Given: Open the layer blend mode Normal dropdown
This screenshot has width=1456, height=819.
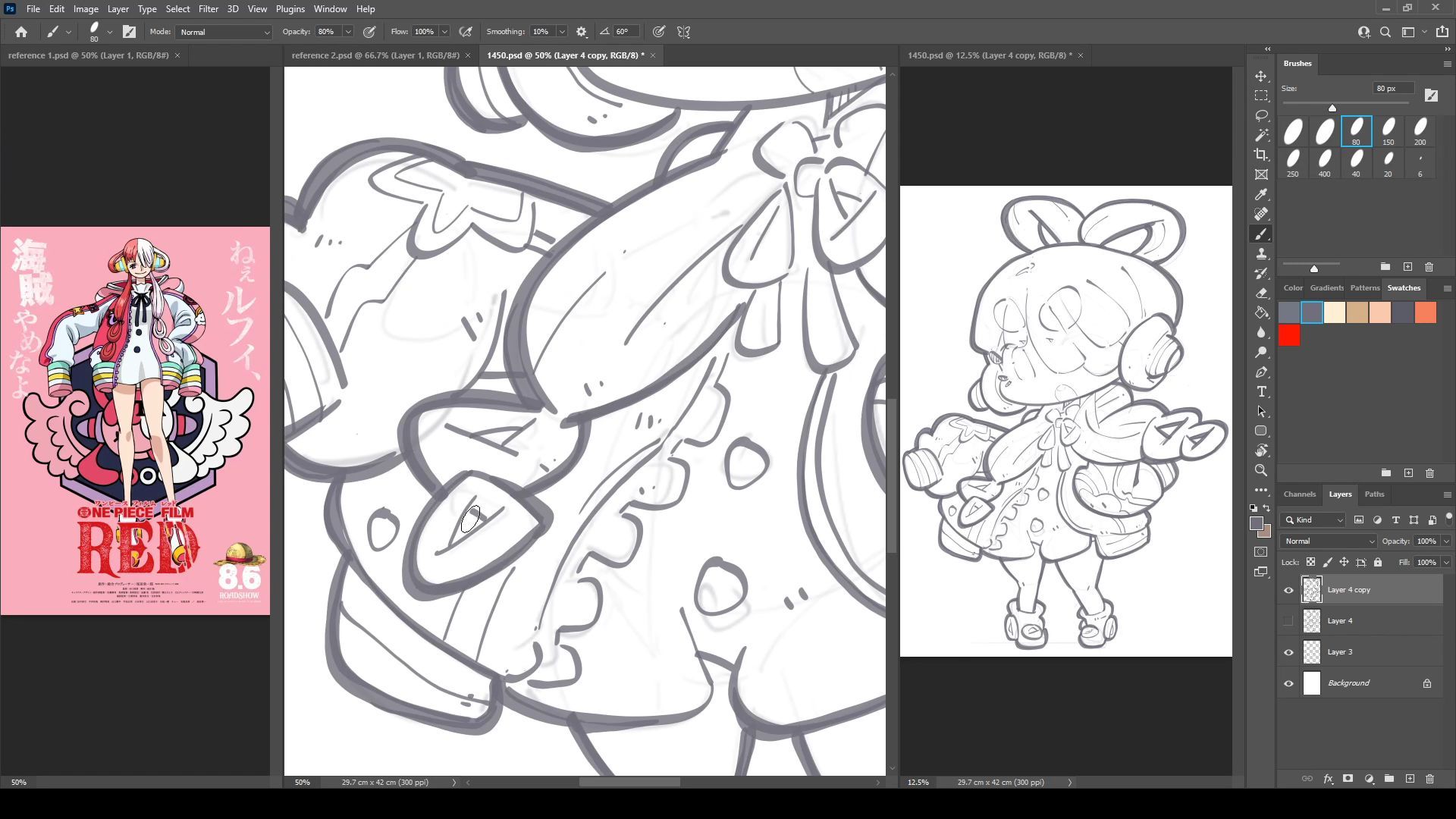Looking at the screenshot, I should click(x=1329, y=541).
